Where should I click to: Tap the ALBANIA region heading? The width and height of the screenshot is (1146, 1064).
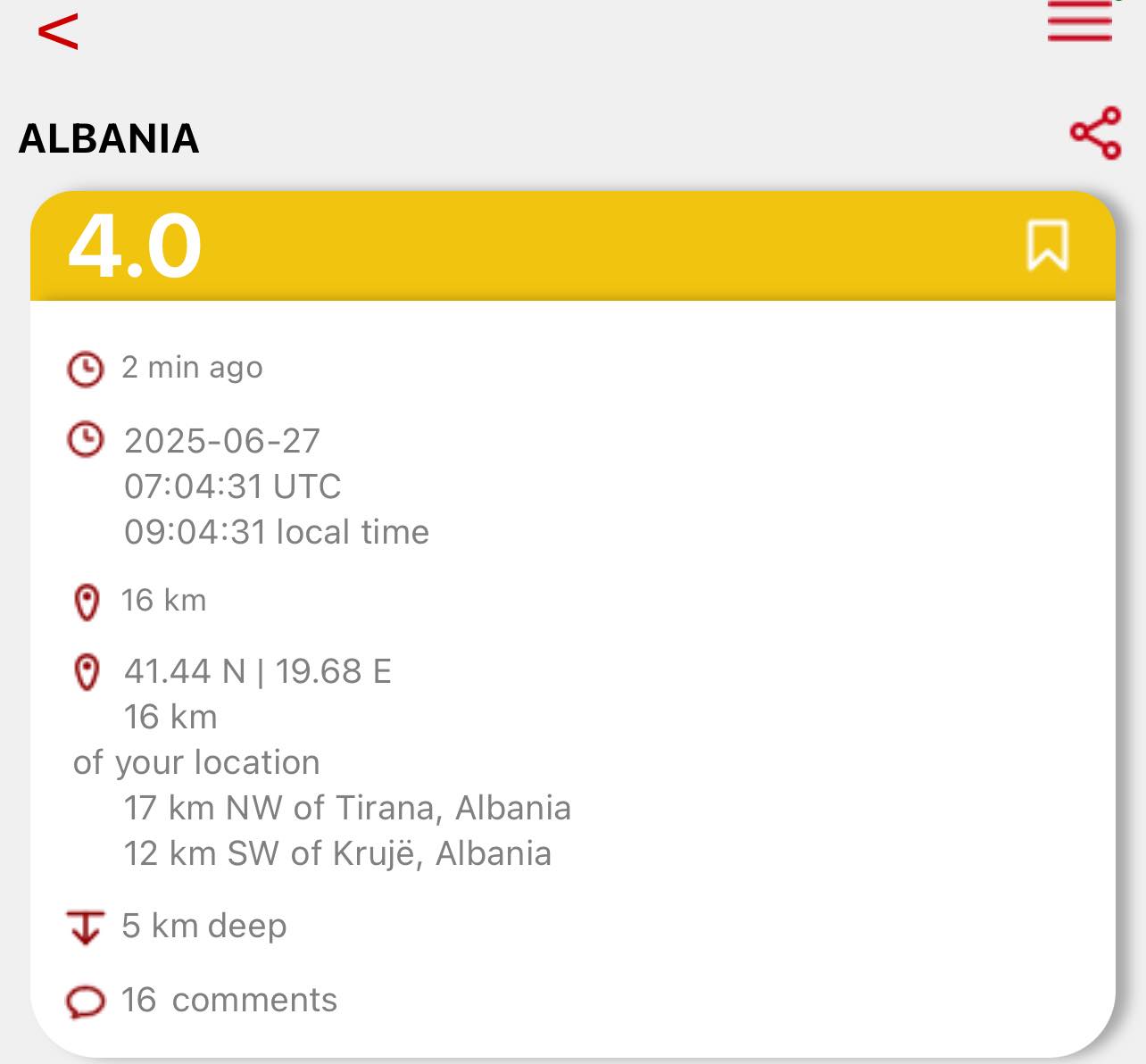click(x=109, y=138)
